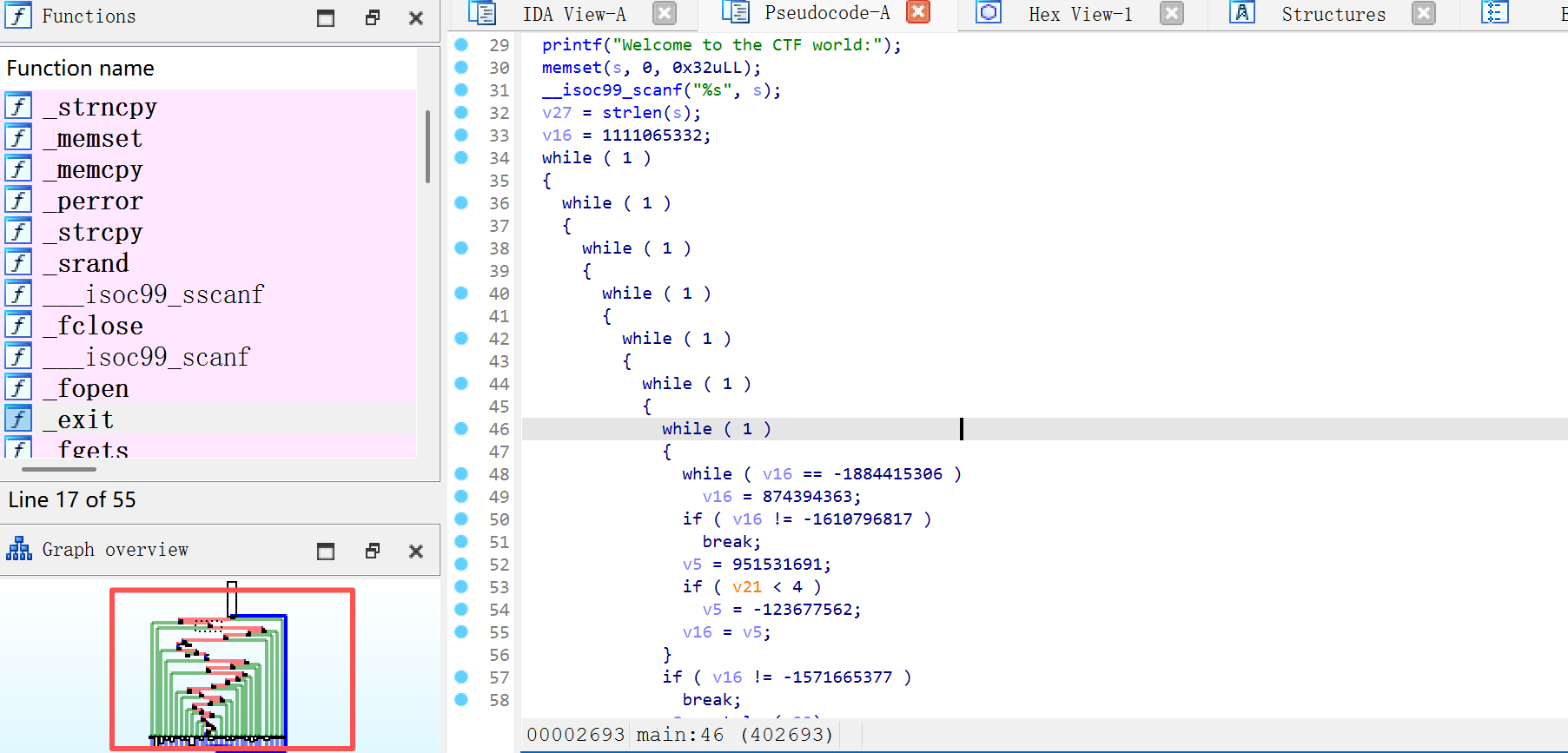Image resolution: width=1568 pixels, height=753 pixels.
Task: Select _srand function icon
Action: [x=18, y=262]
